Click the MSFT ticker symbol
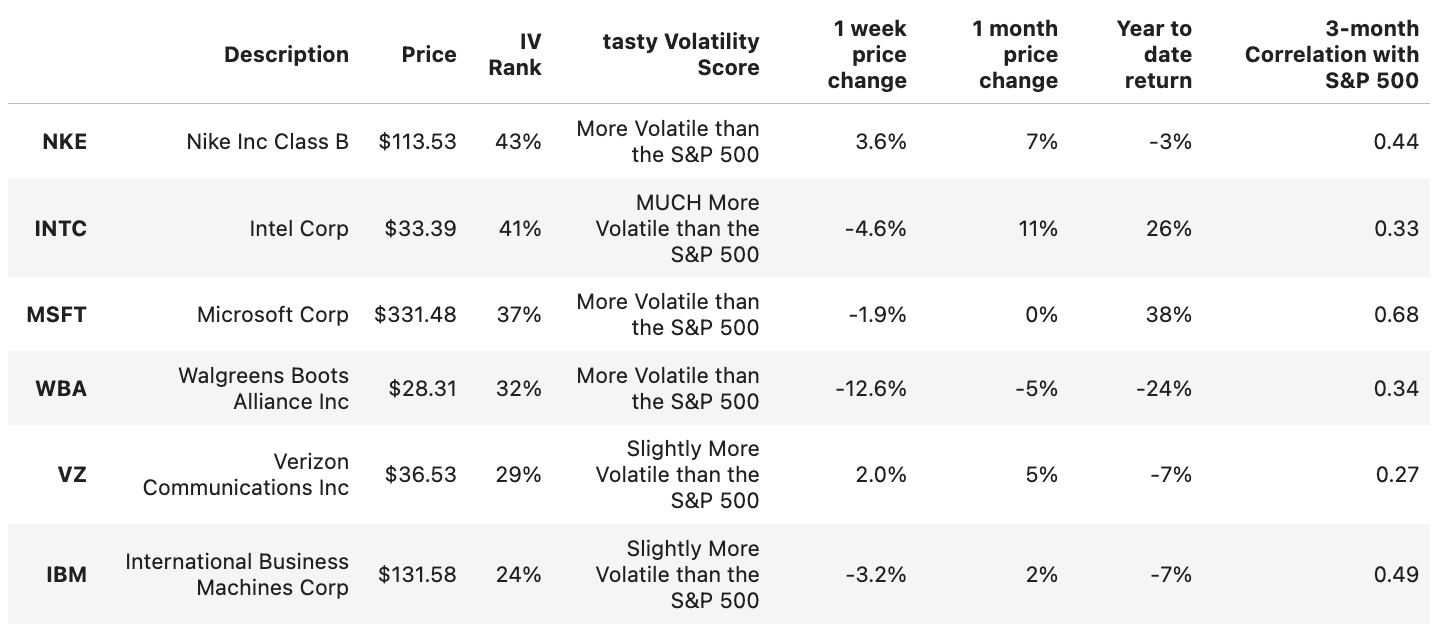Image resolution: width=1440 pixels, height=634 pixels. point(57,315)
